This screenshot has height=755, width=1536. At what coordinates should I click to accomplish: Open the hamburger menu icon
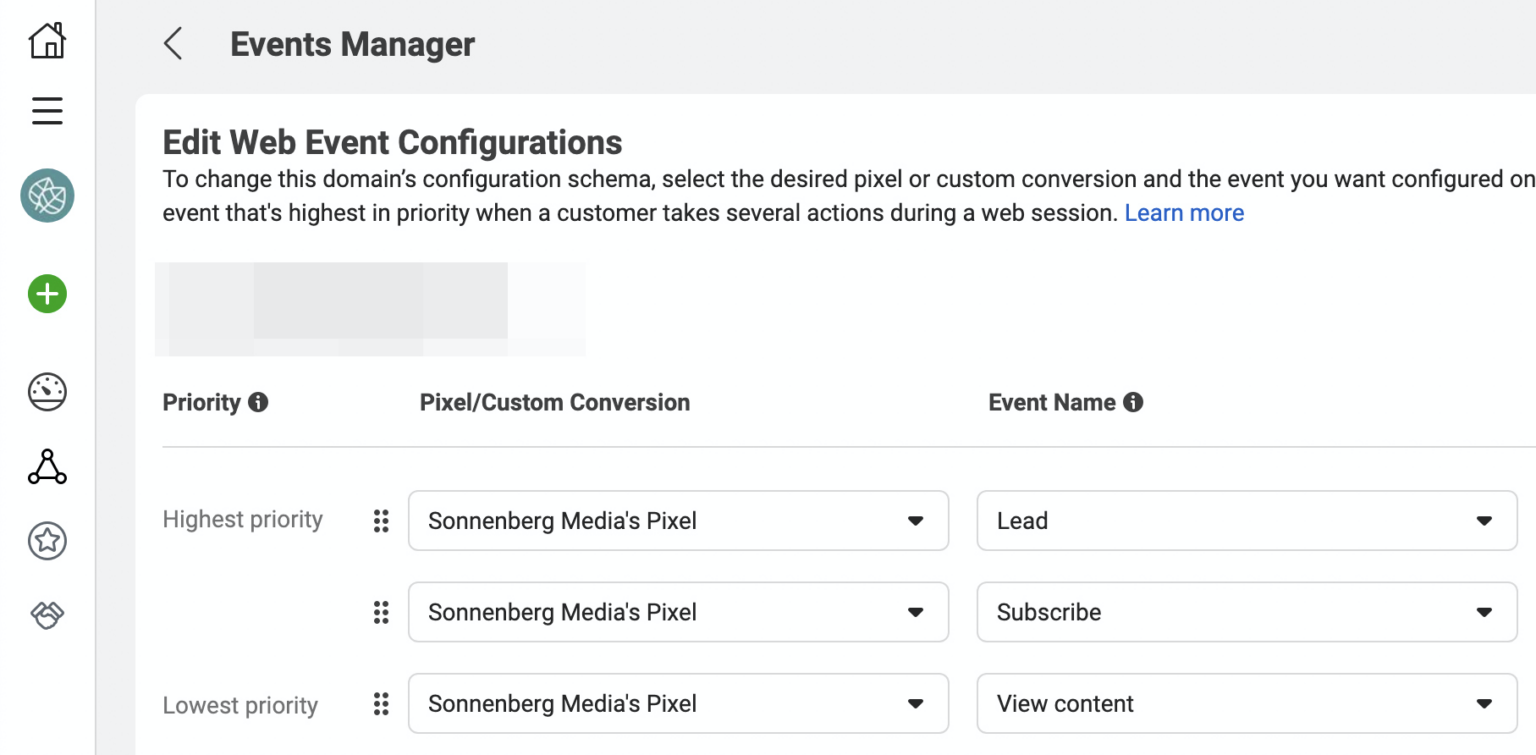point(47,110)
